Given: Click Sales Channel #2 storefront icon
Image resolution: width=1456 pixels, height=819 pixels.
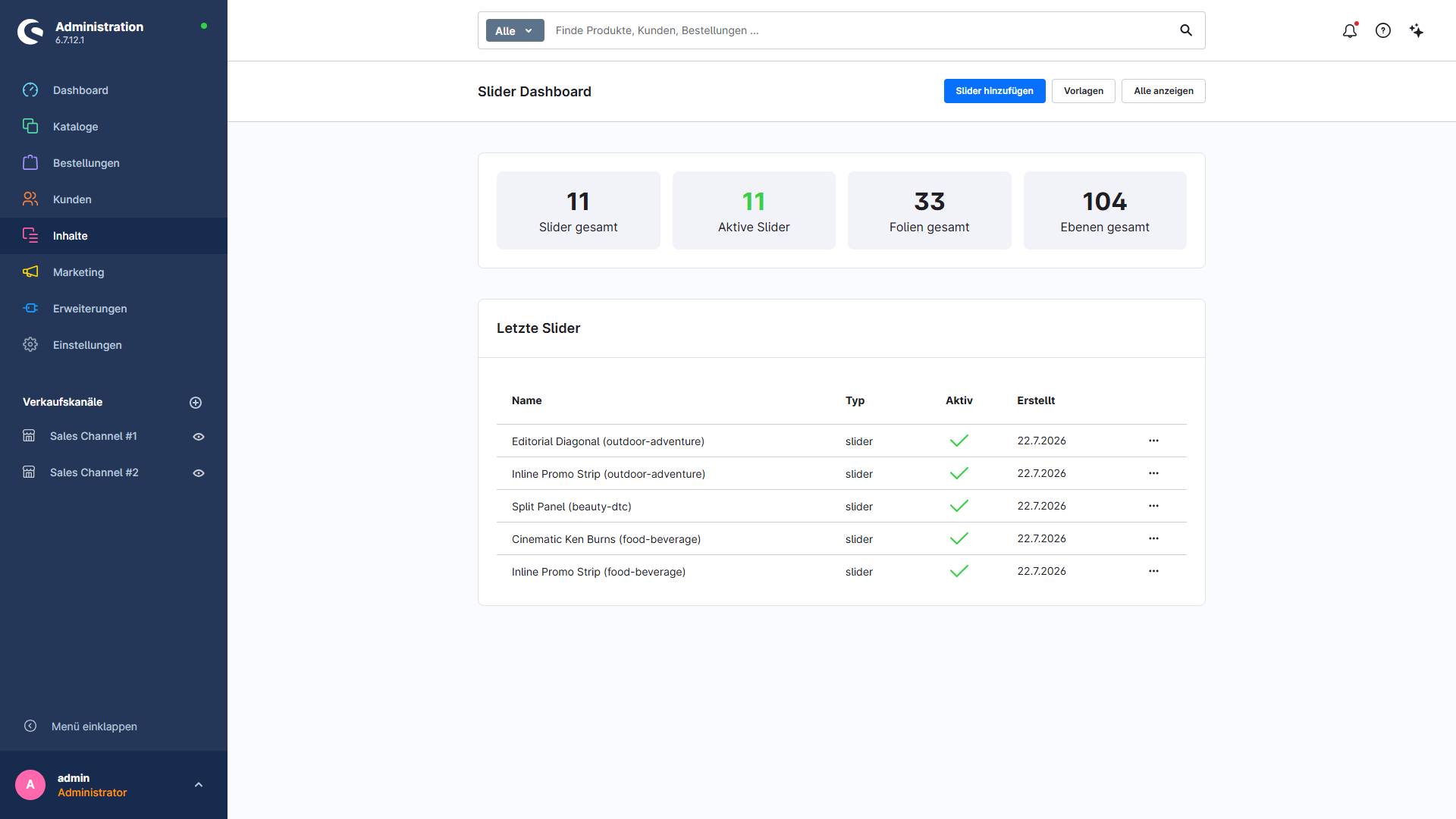Looking at the screenshot, I should click(29, 472).
